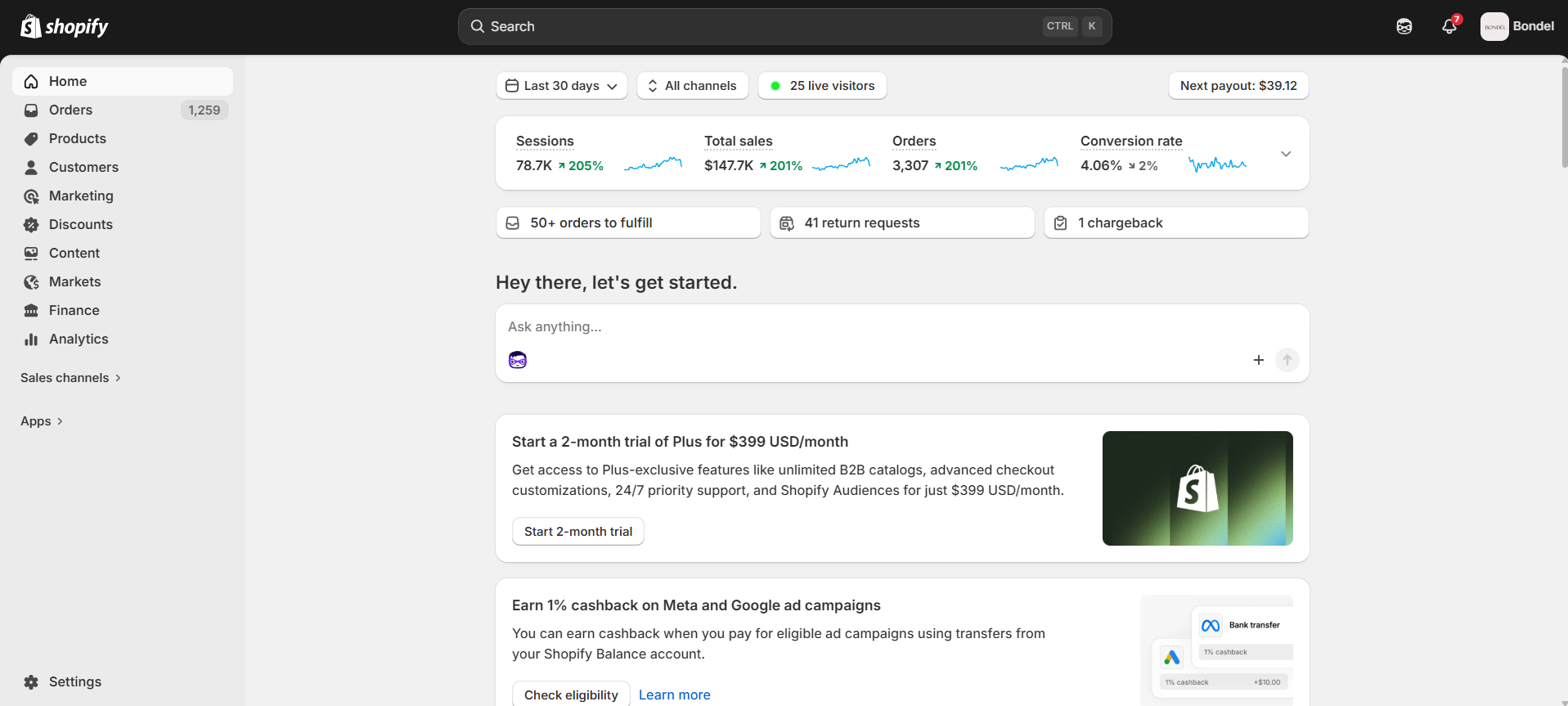Click the Total sales metric label
Viewport: 1568px width, 706px height.
(x=739, y=142)
